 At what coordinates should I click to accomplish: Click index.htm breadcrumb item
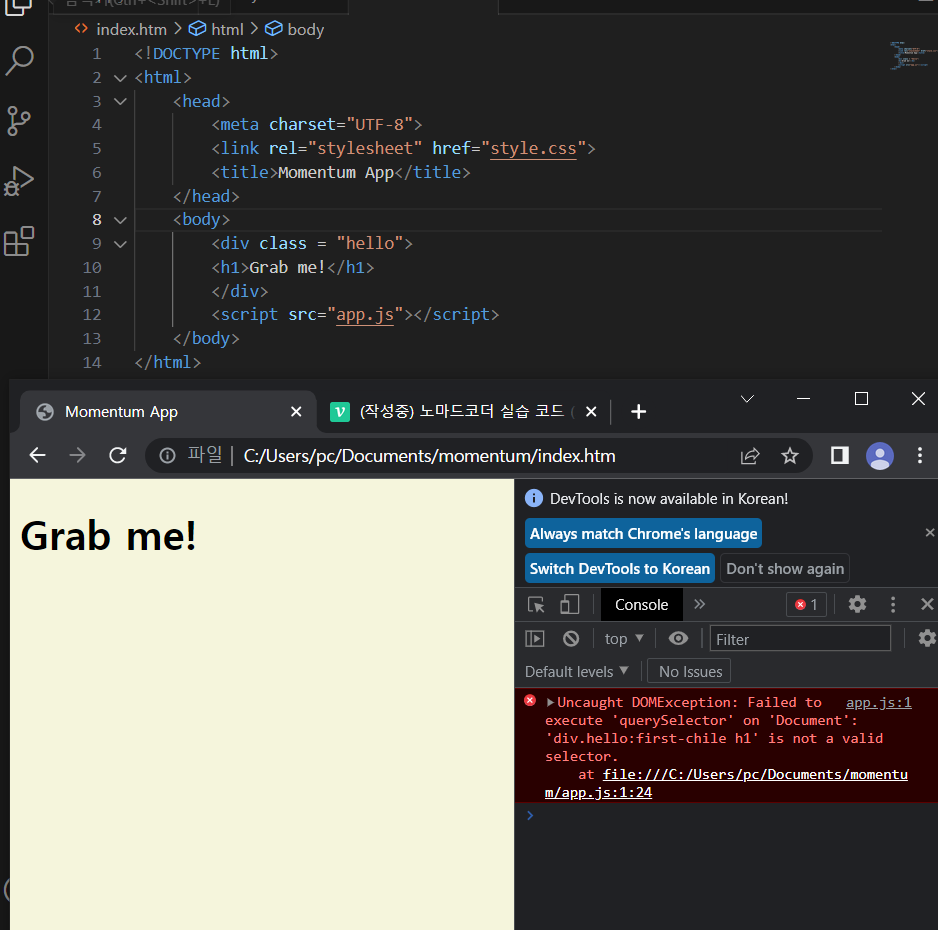click(131, 29)
